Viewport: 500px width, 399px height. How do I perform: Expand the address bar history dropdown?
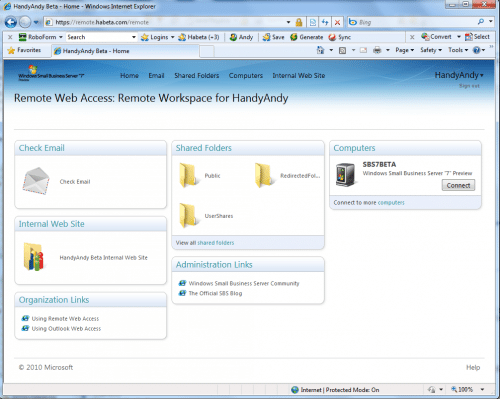[x=289, y=22]
